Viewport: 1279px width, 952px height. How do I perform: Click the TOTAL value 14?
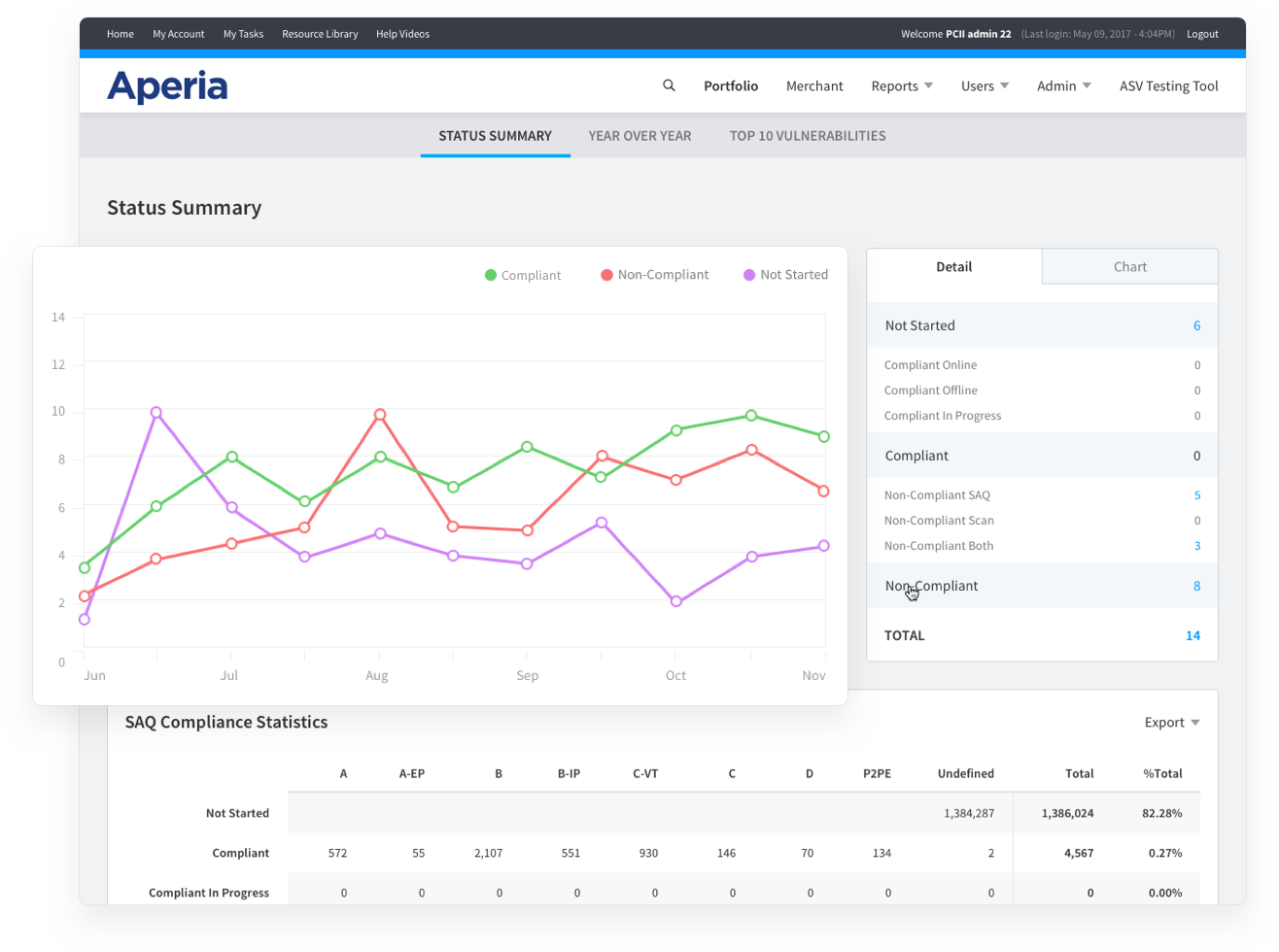[1193, 635]
